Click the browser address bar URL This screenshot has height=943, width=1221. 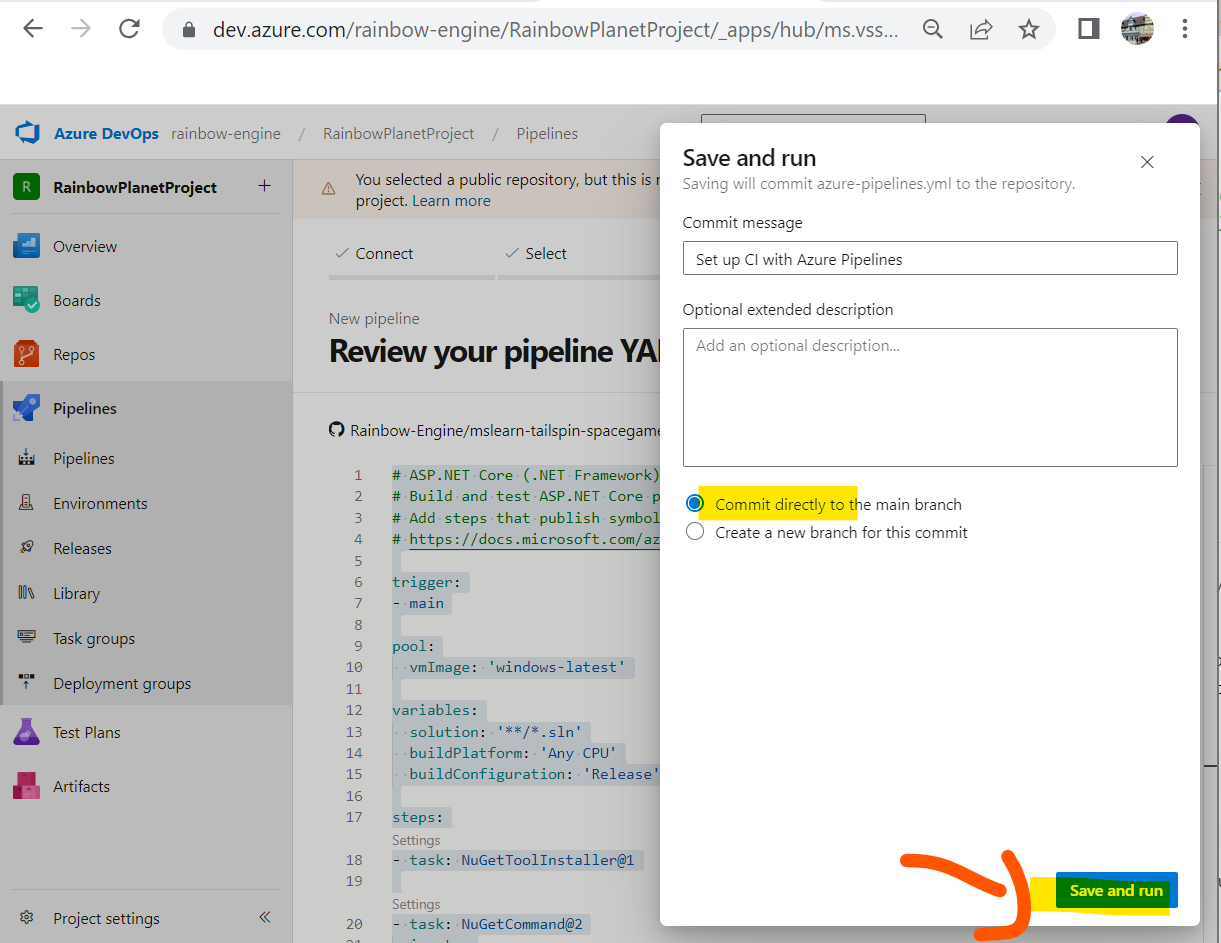(555, 30)
